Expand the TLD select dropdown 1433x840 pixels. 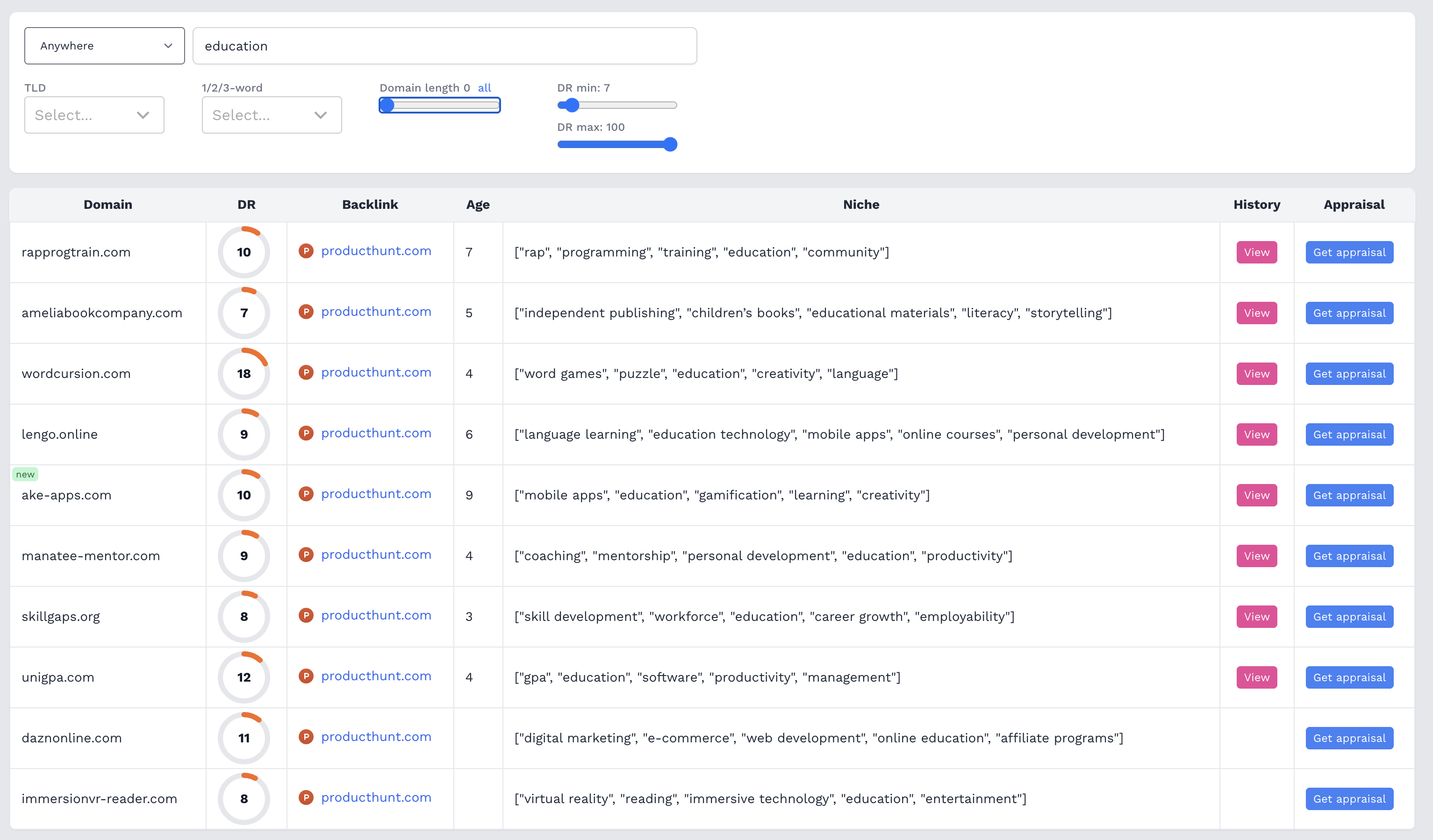pos(94,115)
